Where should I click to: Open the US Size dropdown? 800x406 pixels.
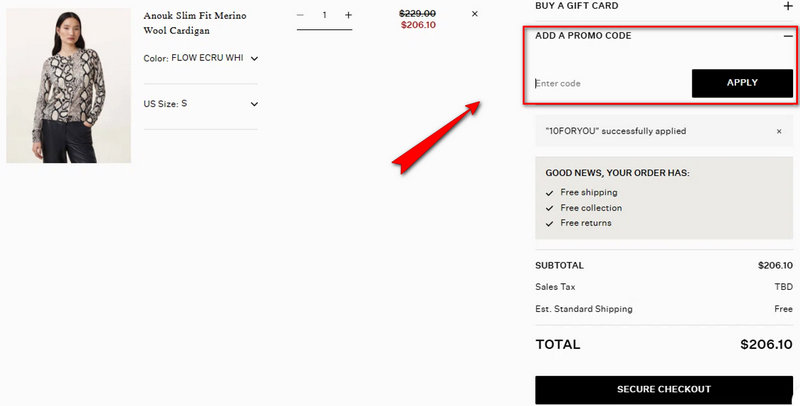click(254, 104)
